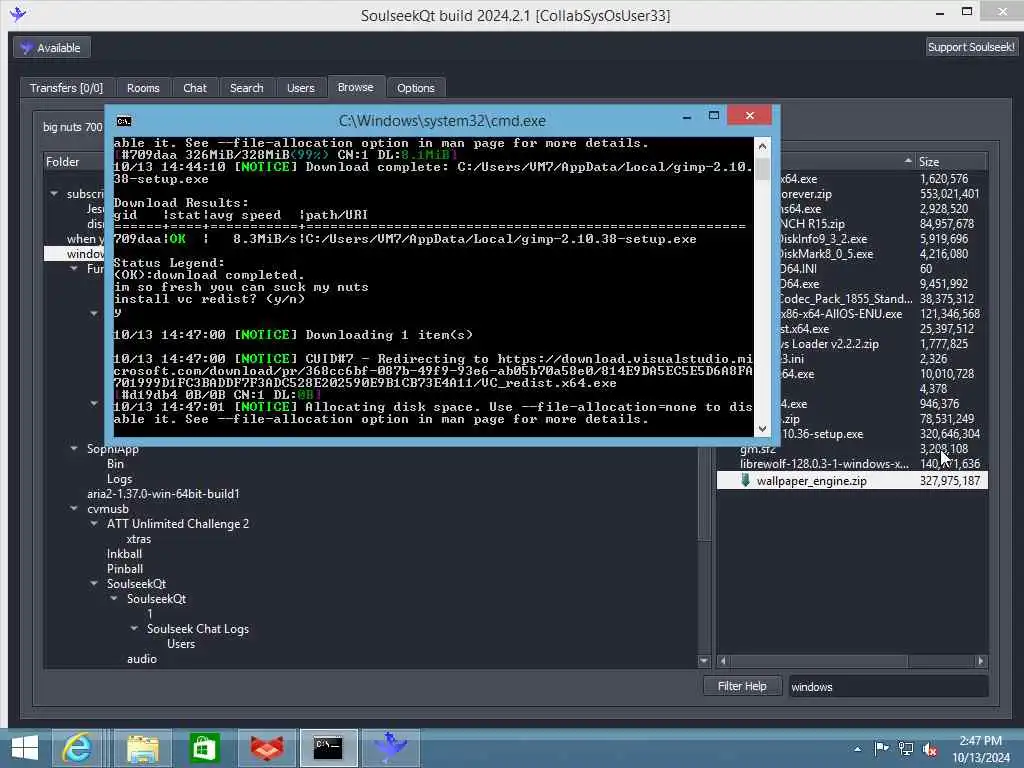
Task: Collapse ATT Unlimited Challenge 2 node
Action: pos(94,523)
